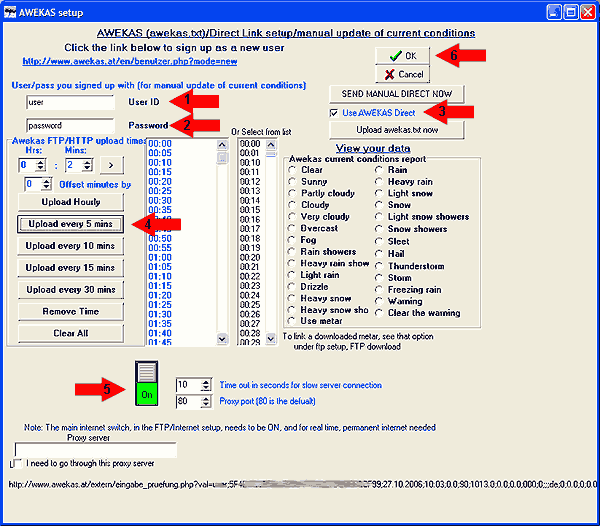Select the Light snow radio button
600x526 pixels.
coord(379,193)
